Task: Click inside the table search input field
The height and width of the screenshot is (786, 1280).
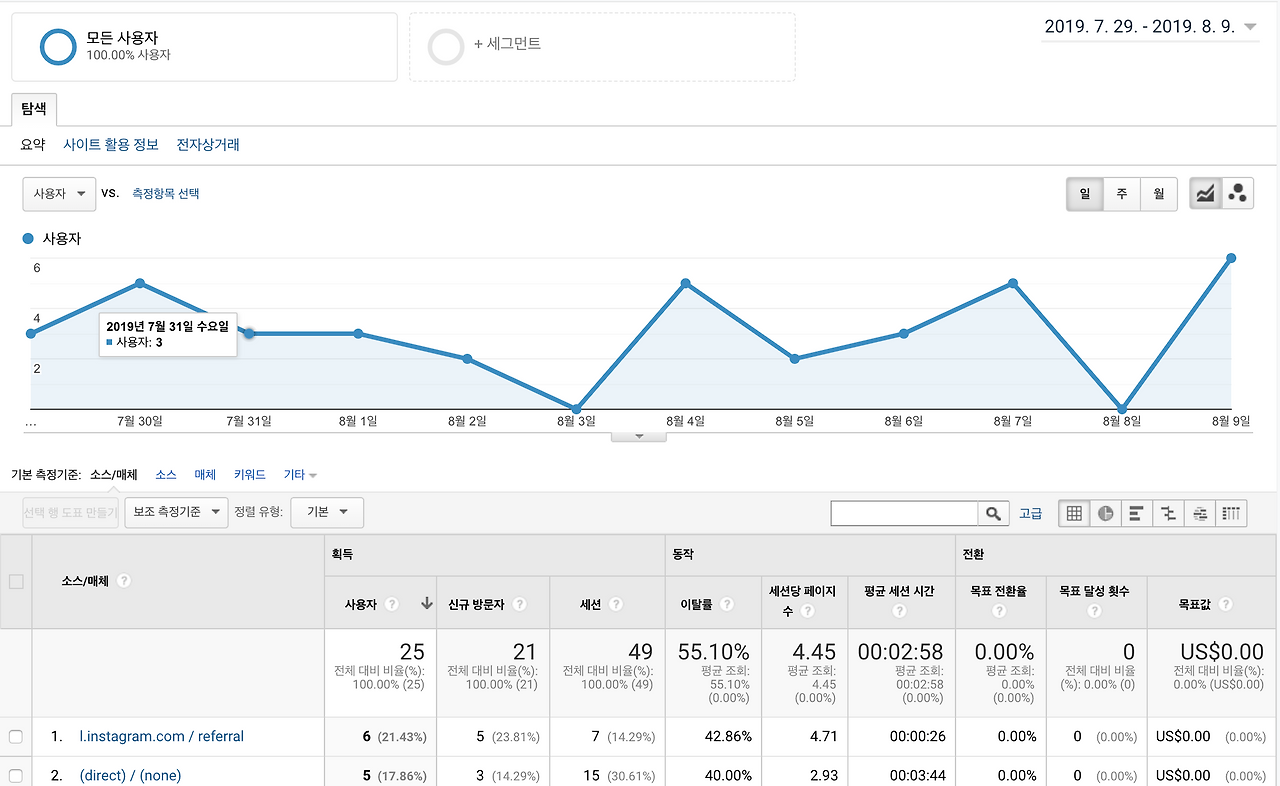Action: (x=905, y=513)
